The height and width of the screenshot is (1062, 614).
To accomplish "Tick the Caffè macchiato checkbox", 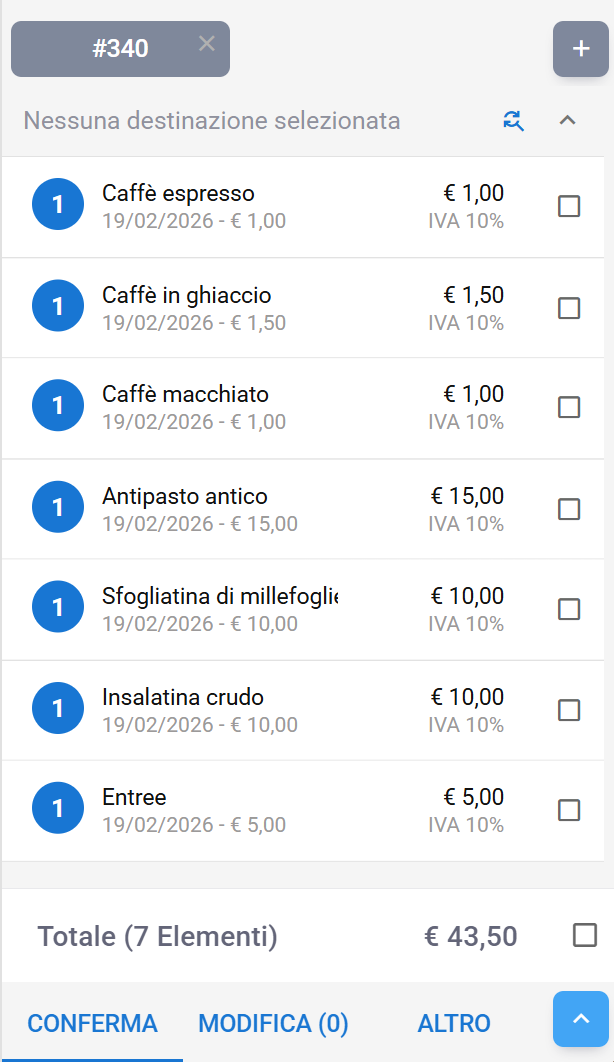I will click(569, 407).
